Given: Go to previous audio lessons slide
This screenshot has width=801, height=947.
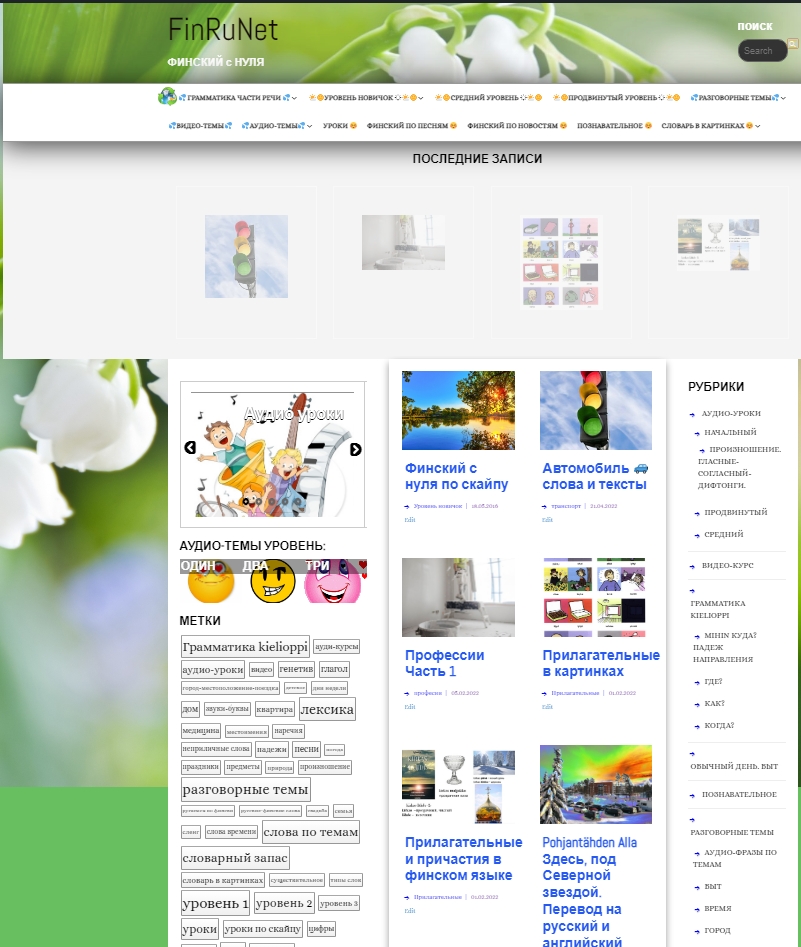Looking at the screenshot, I should tap(190, 448).
